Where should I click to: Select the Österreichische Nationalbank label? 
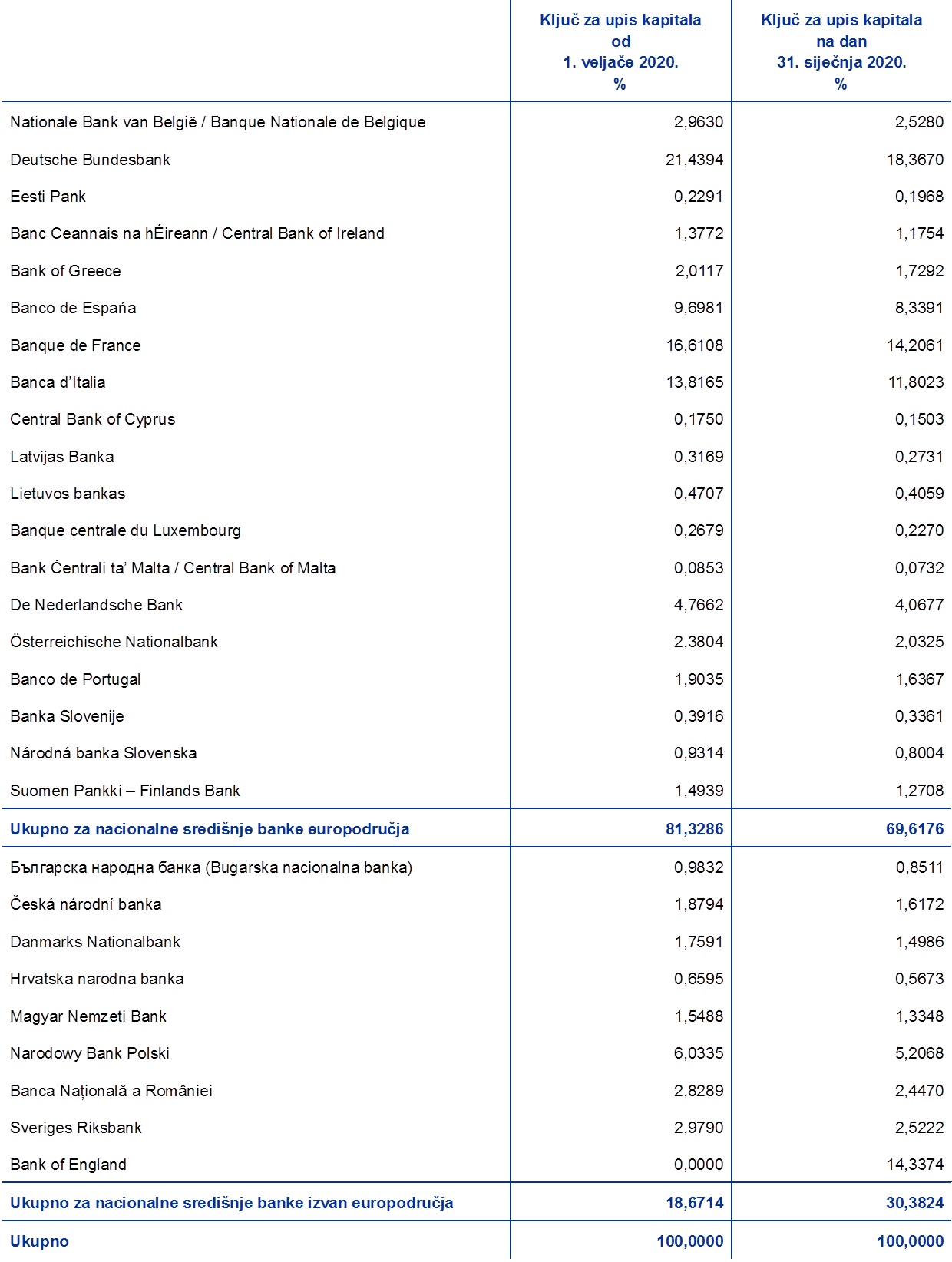(x=114, y=642)
